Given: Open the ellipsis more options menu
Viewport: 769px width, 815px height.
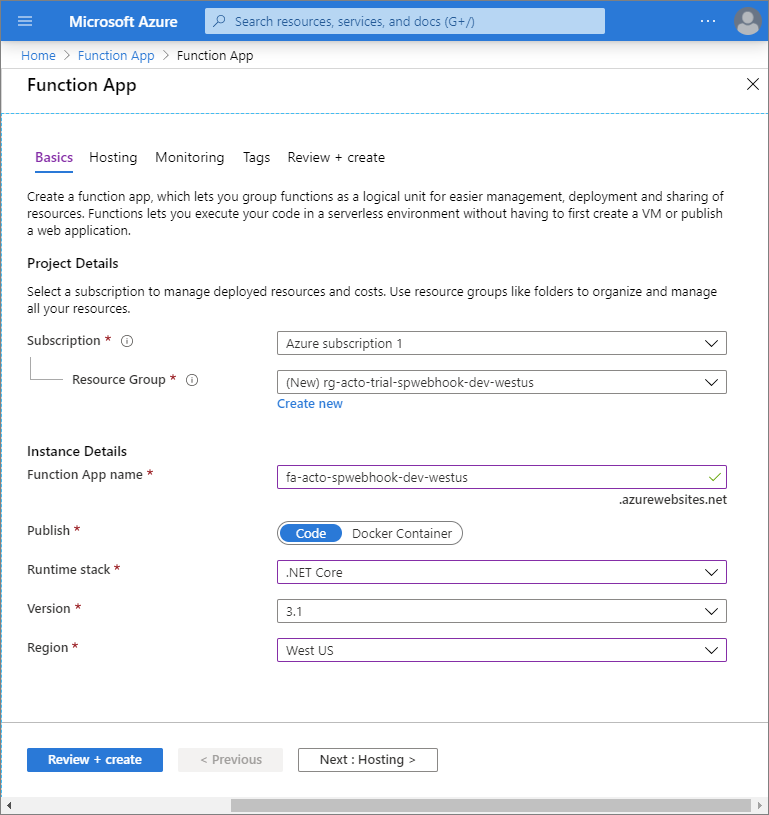Looking at the screenshot, I should click(x=708, y=21).
